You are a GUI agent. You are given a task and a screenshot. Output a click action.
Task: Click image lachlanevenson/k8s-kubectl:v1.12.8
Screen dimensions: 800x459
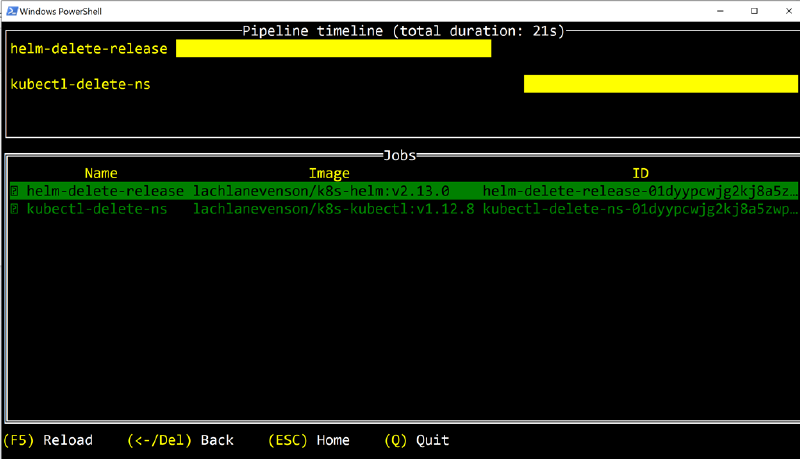[x=334, y=209]
